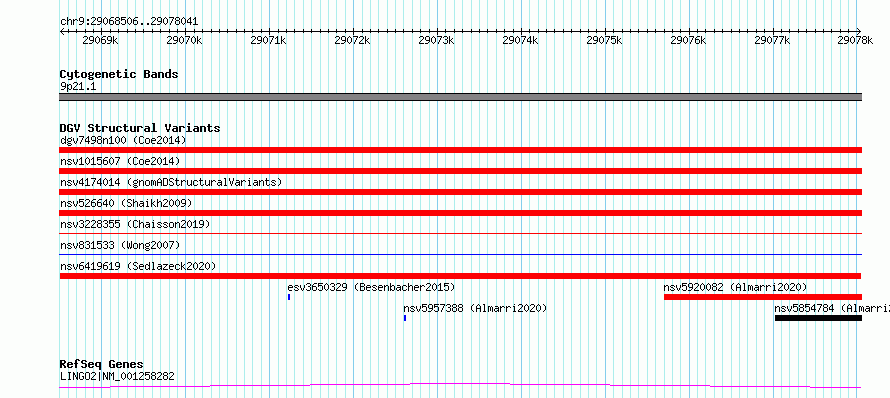890x398 pixels.
Task: Click the 29076k ruler tick label
Action: click(x=689, y=40)
